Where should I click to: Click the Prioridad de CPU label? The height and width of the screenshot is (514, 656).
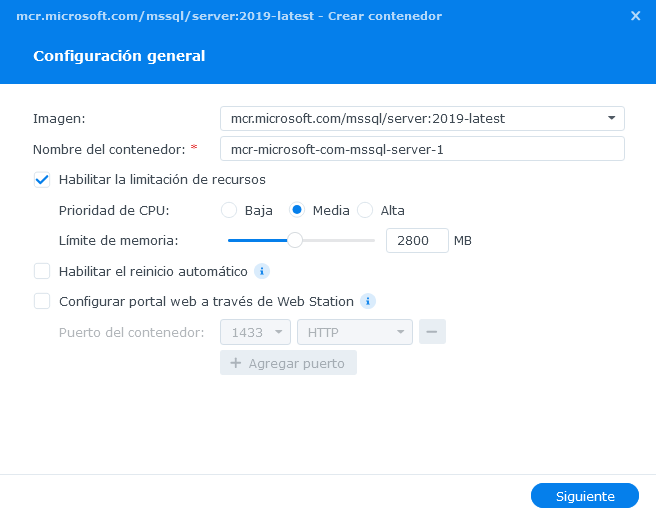[x=114, y=210]
